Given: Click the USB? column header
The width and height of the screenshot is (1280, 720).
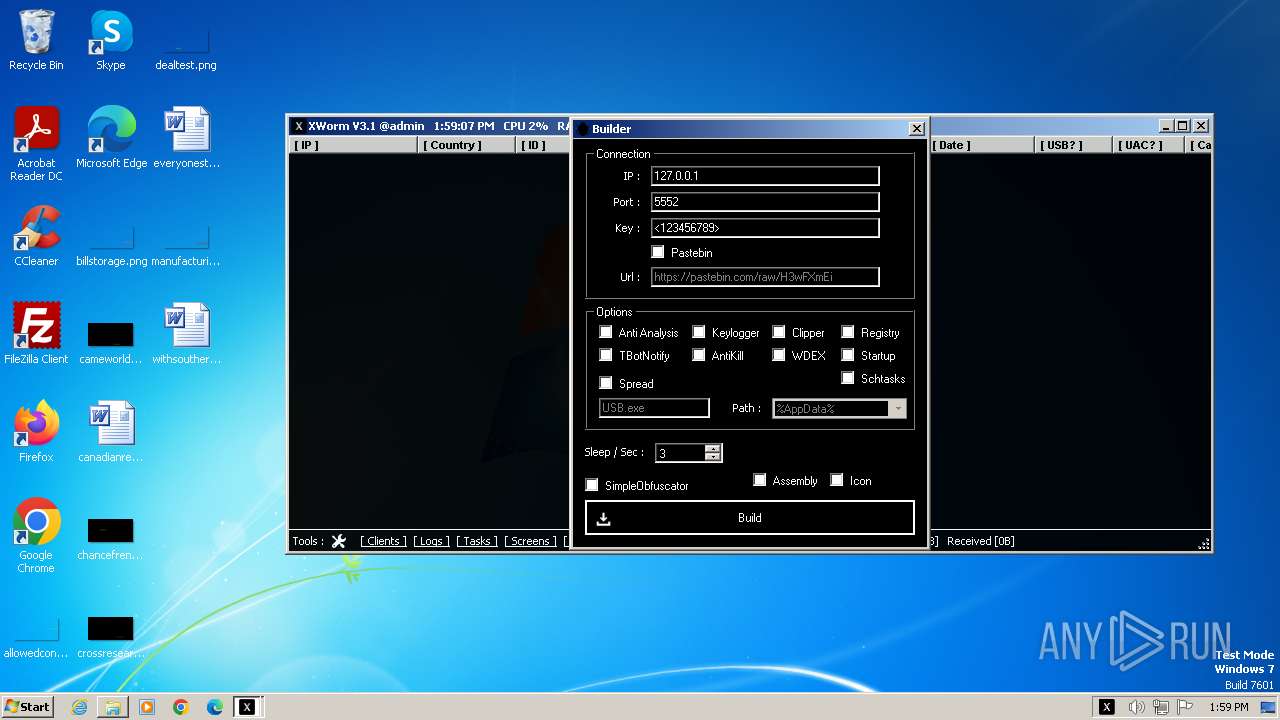Looking at the screenshot, I should pyautogui.click(x=1075, y=145).
